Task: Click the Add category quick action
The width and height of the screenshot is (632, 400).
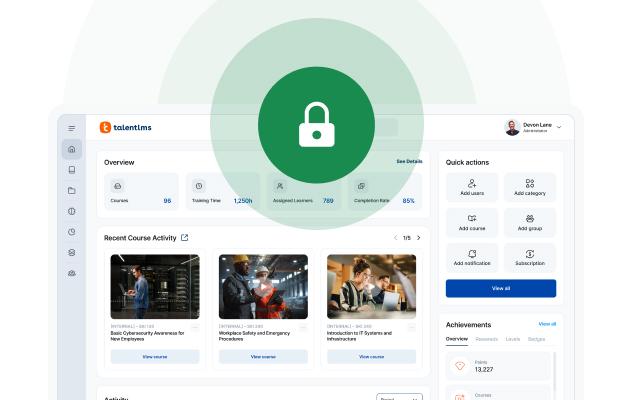Action: [529, 187]
